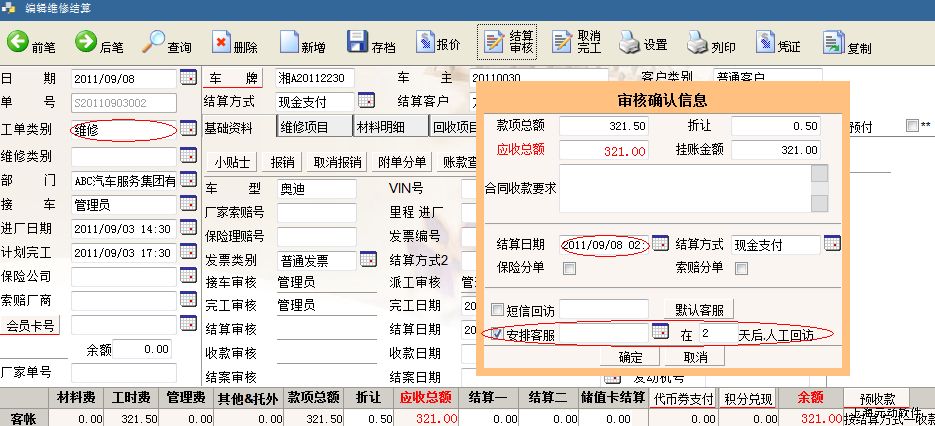The width and height of the screenshot is (935, 426).
Task: Open the 工单类别 lookup button
Action: pyautogui.click(x=187, y=129)
